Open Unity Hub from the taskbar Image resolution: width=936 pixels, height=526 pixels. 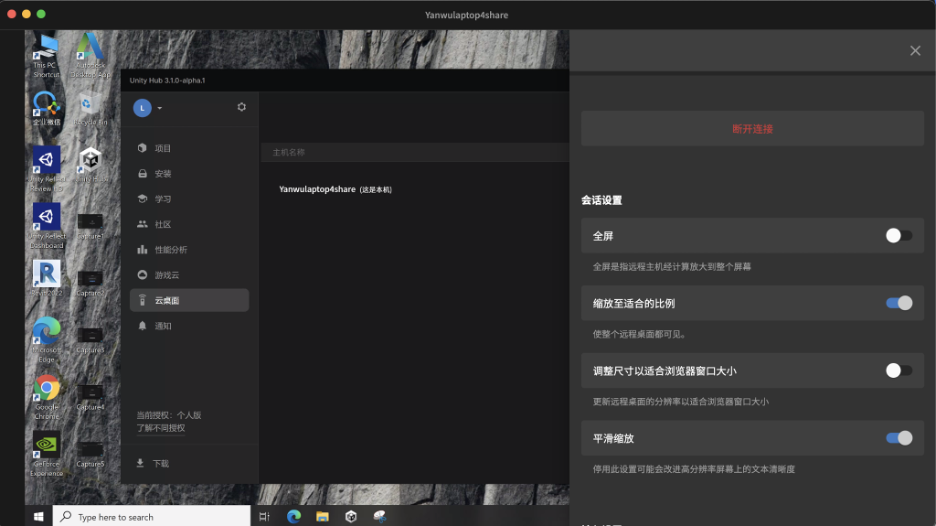351,516
